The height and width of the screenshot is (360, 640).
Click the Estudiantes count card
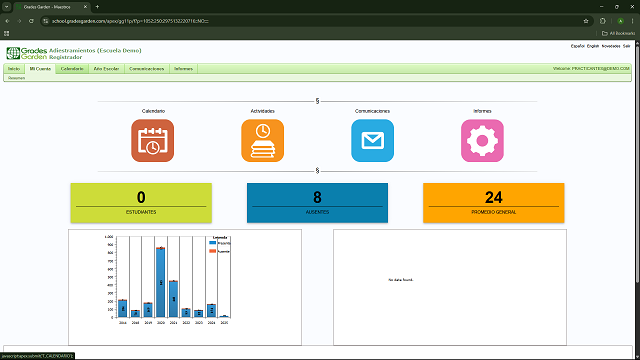141,203
